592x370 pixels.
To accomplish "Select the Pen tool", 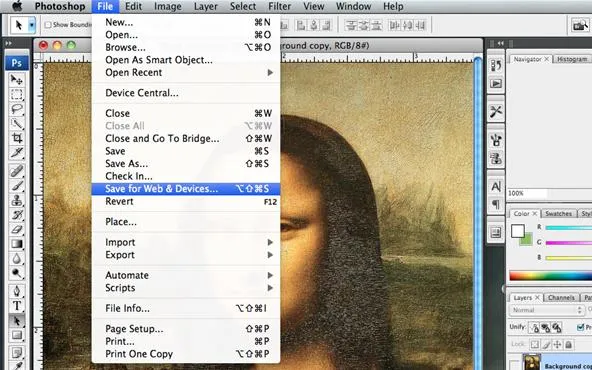I will 17,291.
